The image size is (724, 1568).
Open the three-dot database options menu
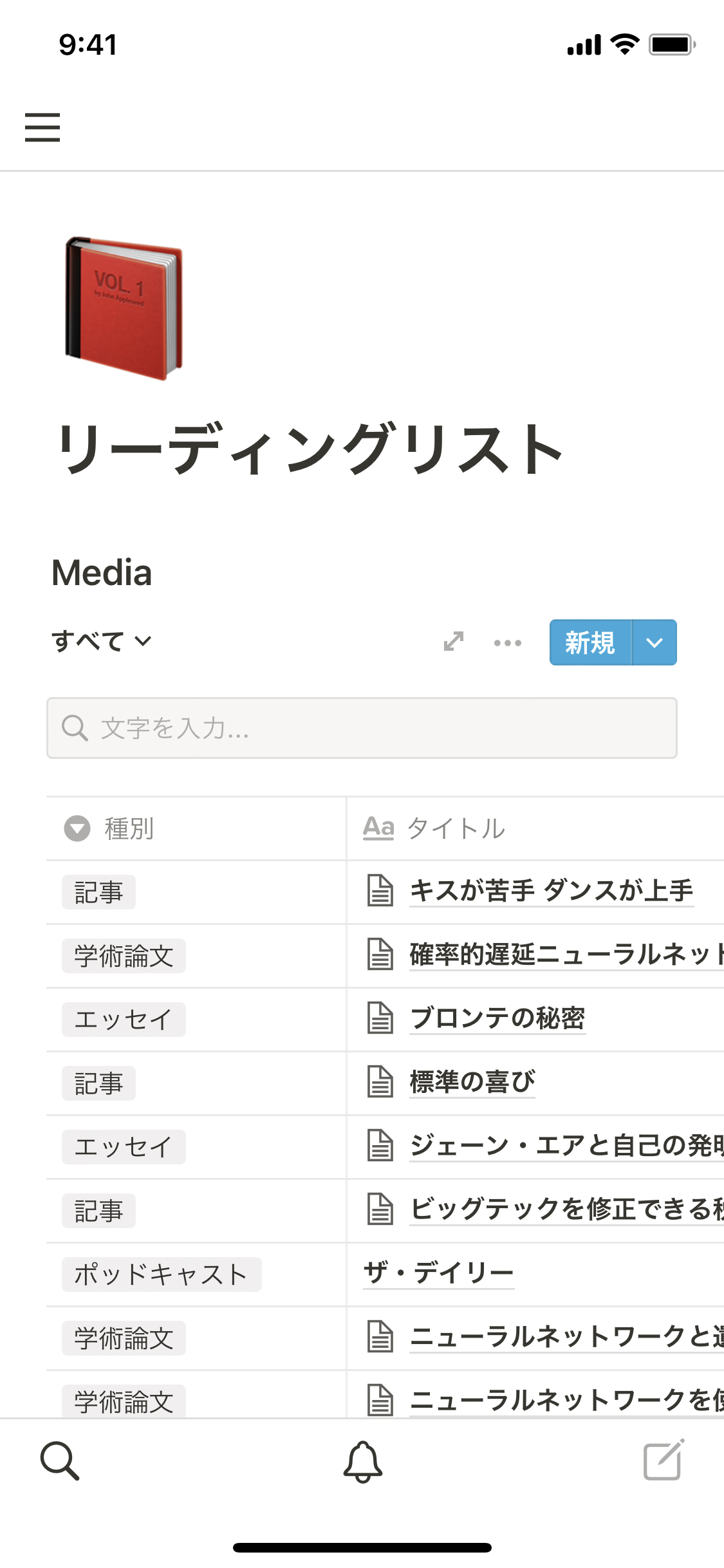point(507,642)
